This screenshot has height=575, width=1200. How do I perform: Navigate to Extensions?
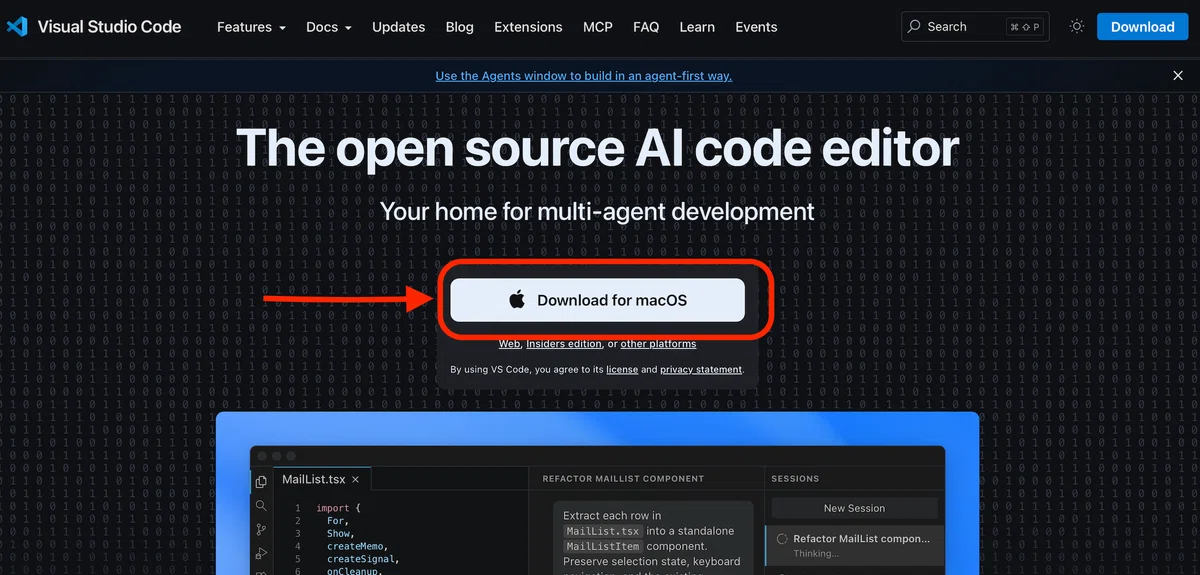point(528,27)
